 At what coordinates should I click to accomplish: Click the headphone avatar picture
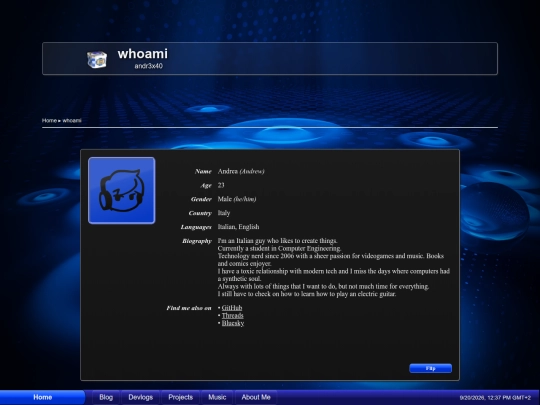click(x=122, y=190)
